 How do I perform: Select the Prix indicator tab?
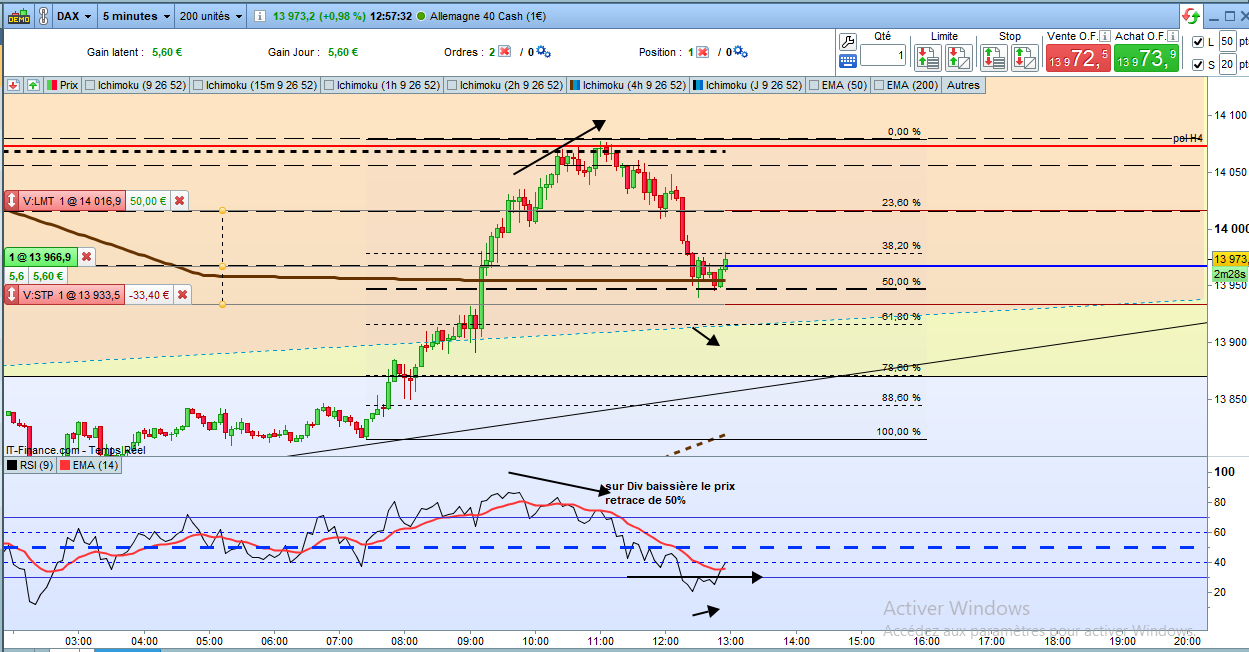click(x=62, y=85)
